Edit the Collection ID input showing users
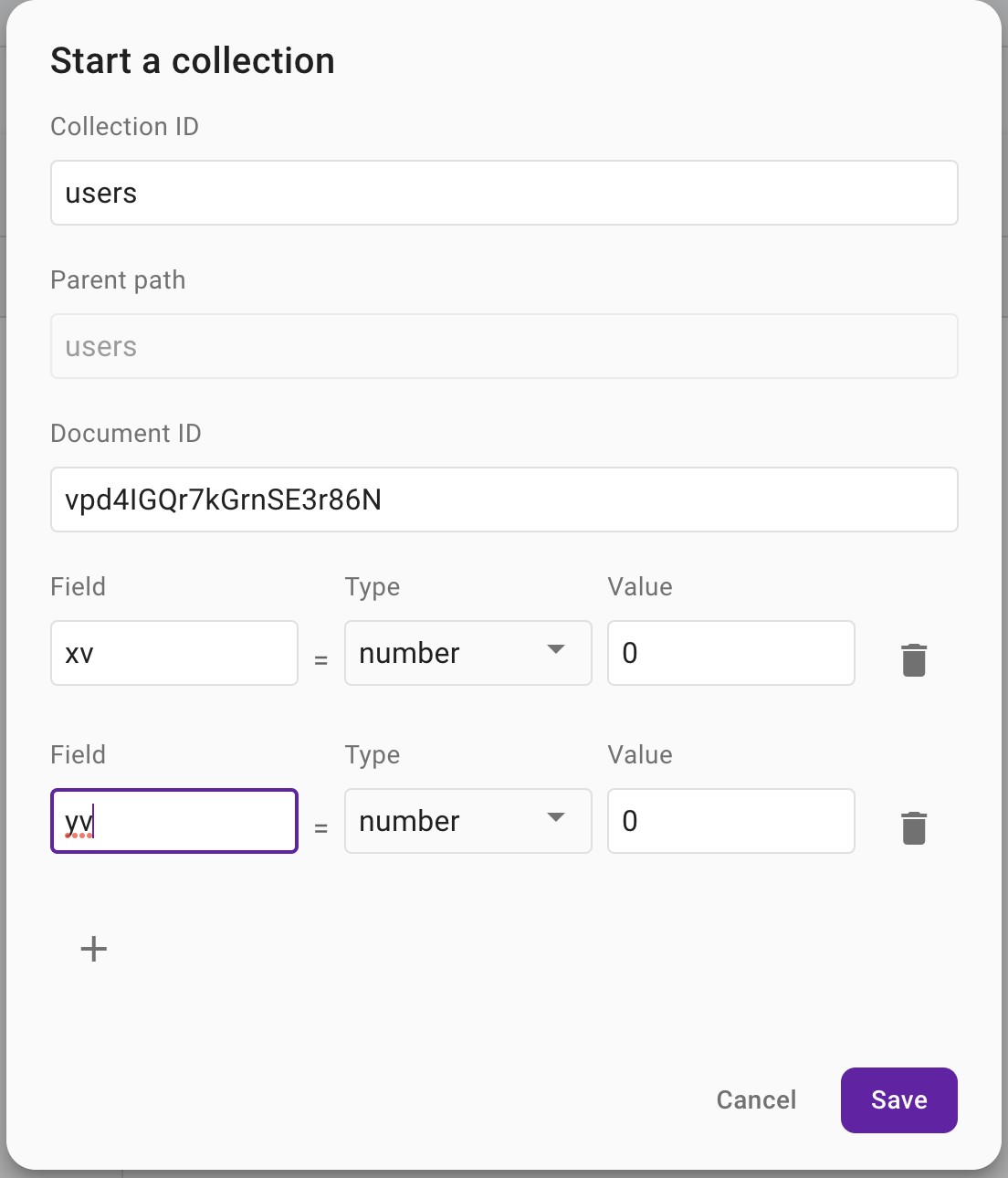 point(503,193)
